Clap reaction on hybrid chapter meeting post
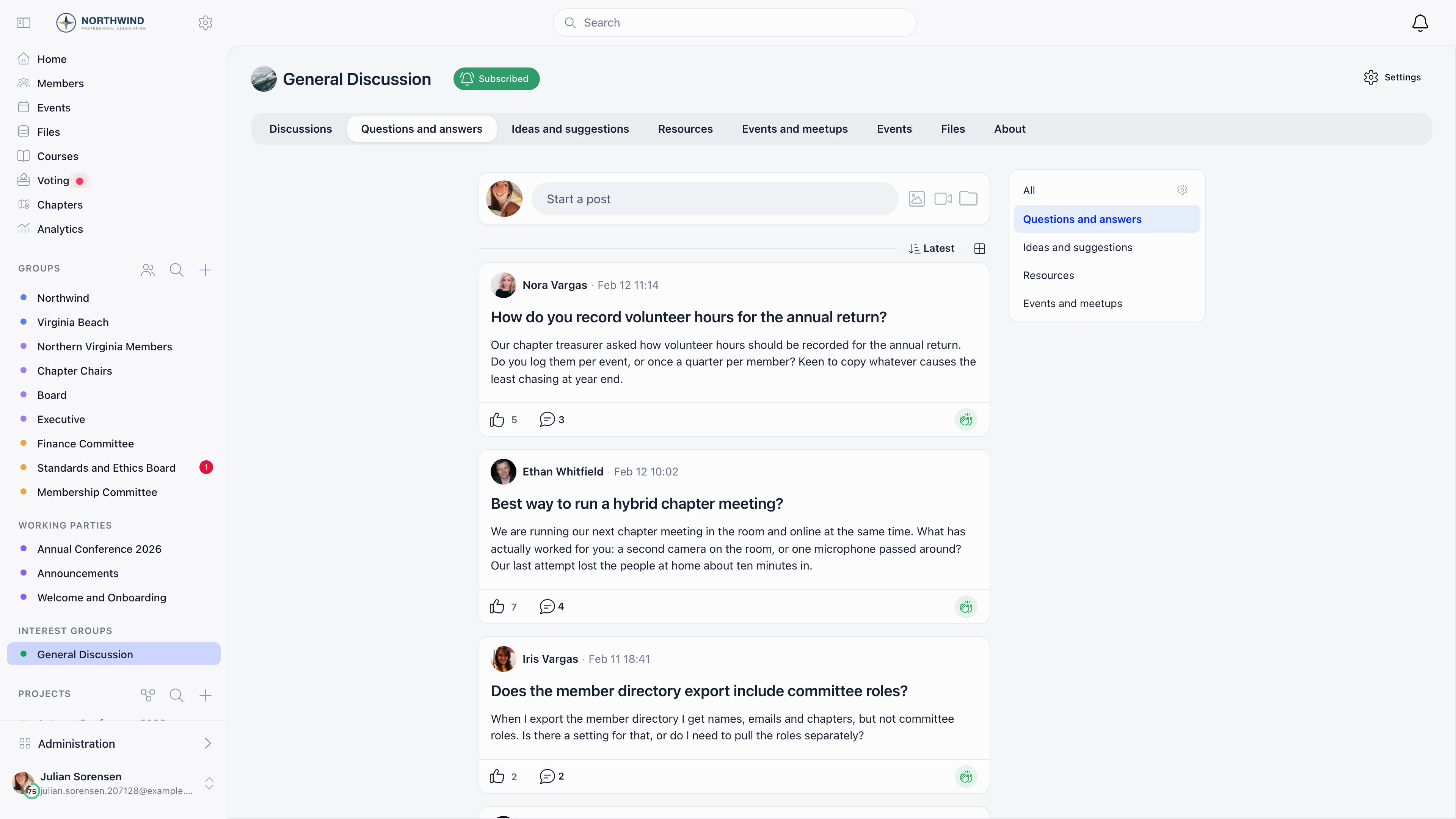The height and width of the screenshot is (819, 1456). [x=966, y=607]
